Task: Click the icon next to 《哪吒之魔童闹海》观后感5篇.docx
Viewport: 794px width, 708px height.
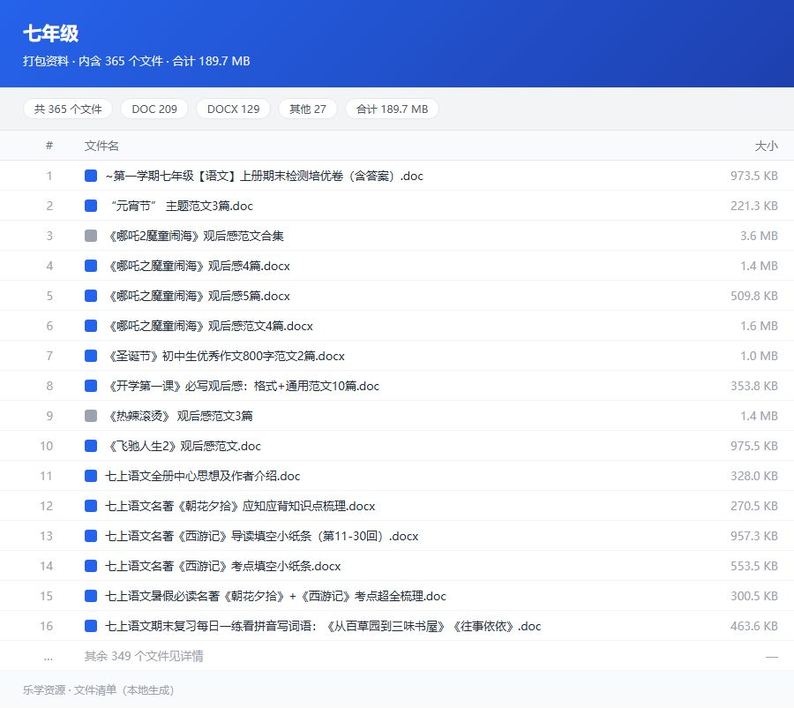Action: coord(91,296)
